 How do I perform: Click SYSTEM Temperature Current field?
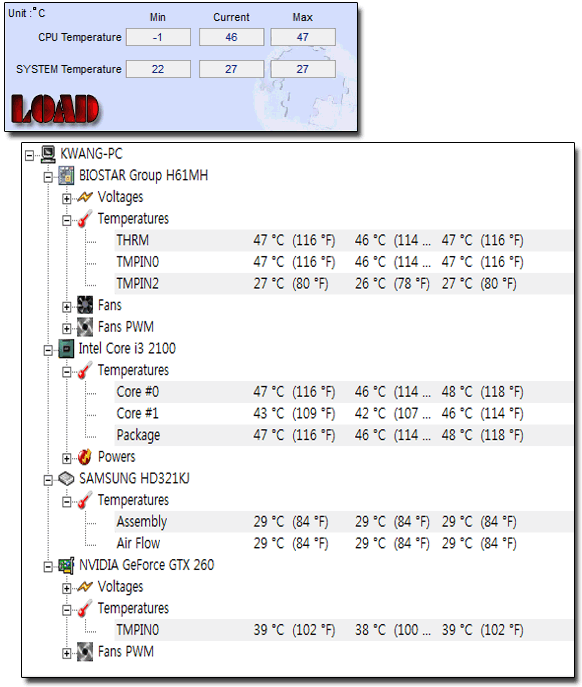pos(231,69)
